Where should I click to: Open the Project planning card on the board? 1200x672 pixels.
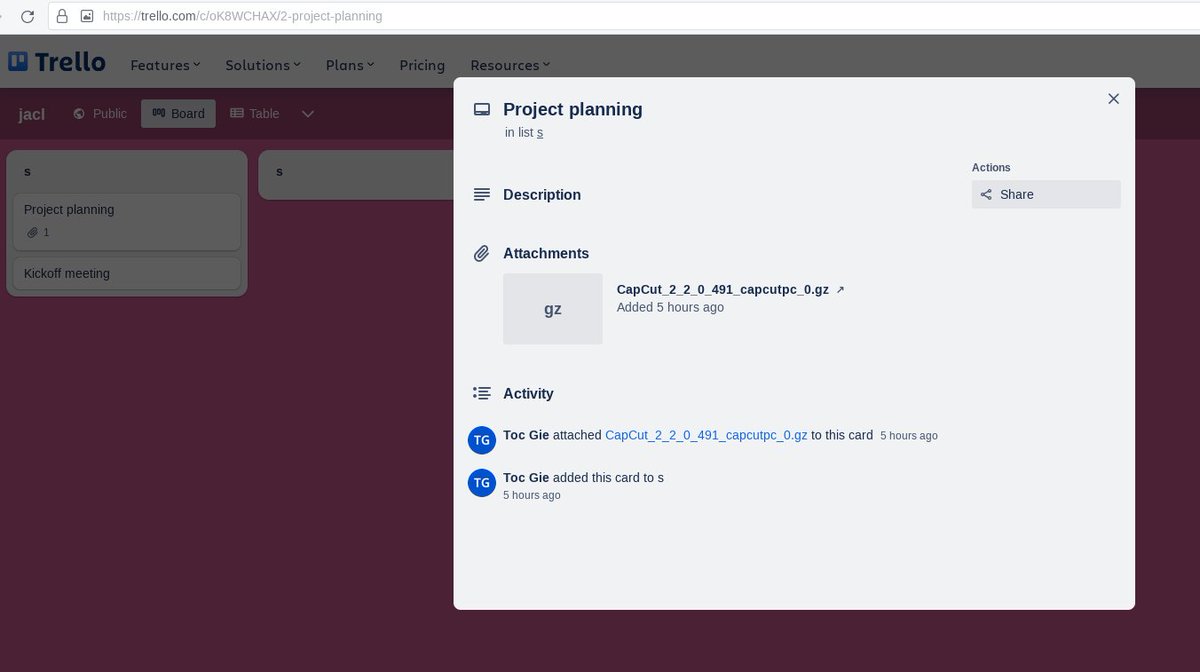tap(127, 221)
